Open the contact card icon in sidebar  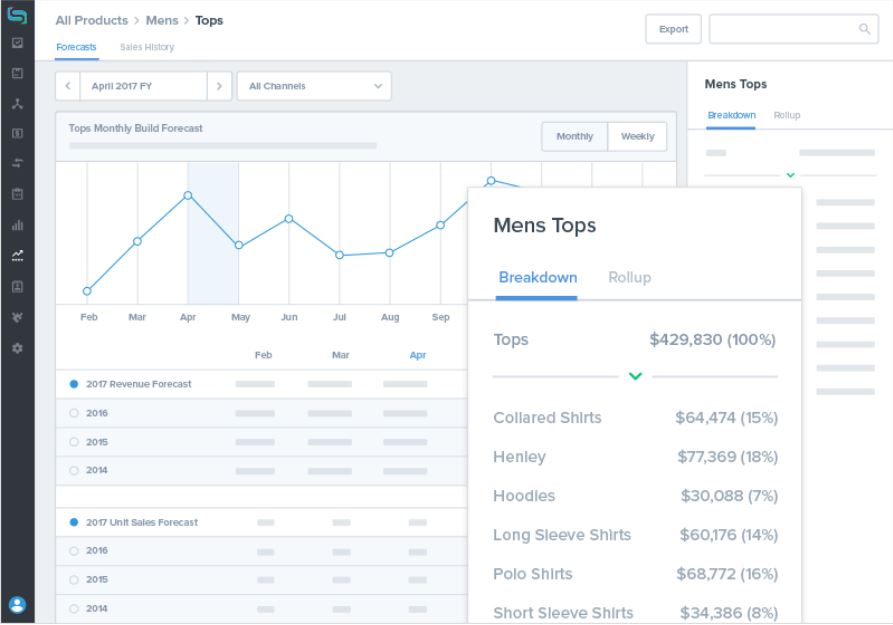point(18,287)
